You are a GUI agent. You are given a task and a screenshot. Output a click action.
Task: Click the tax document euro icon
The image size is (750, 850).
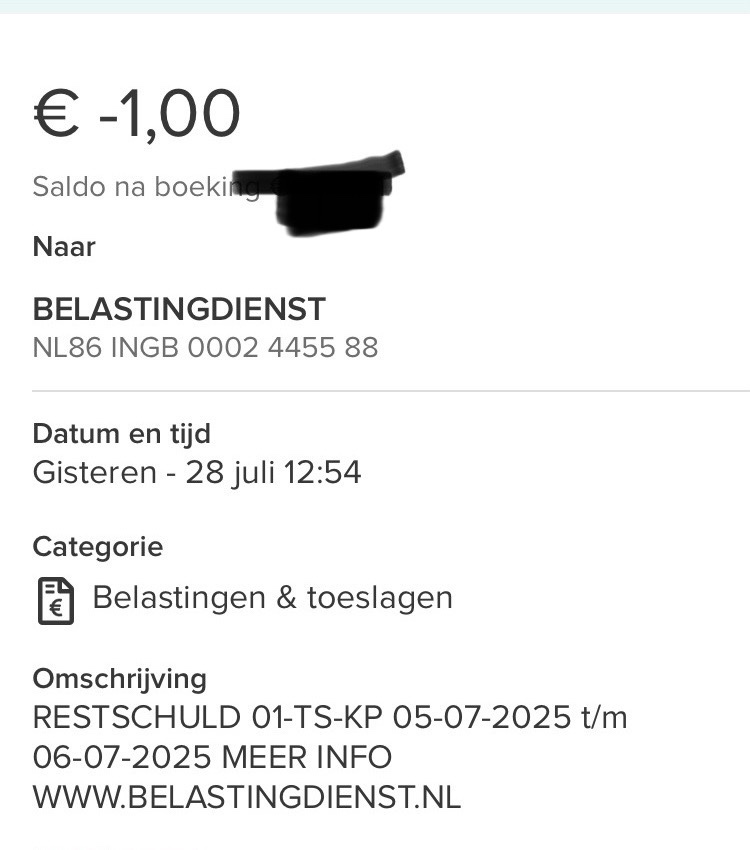click(x=56, y=599)
